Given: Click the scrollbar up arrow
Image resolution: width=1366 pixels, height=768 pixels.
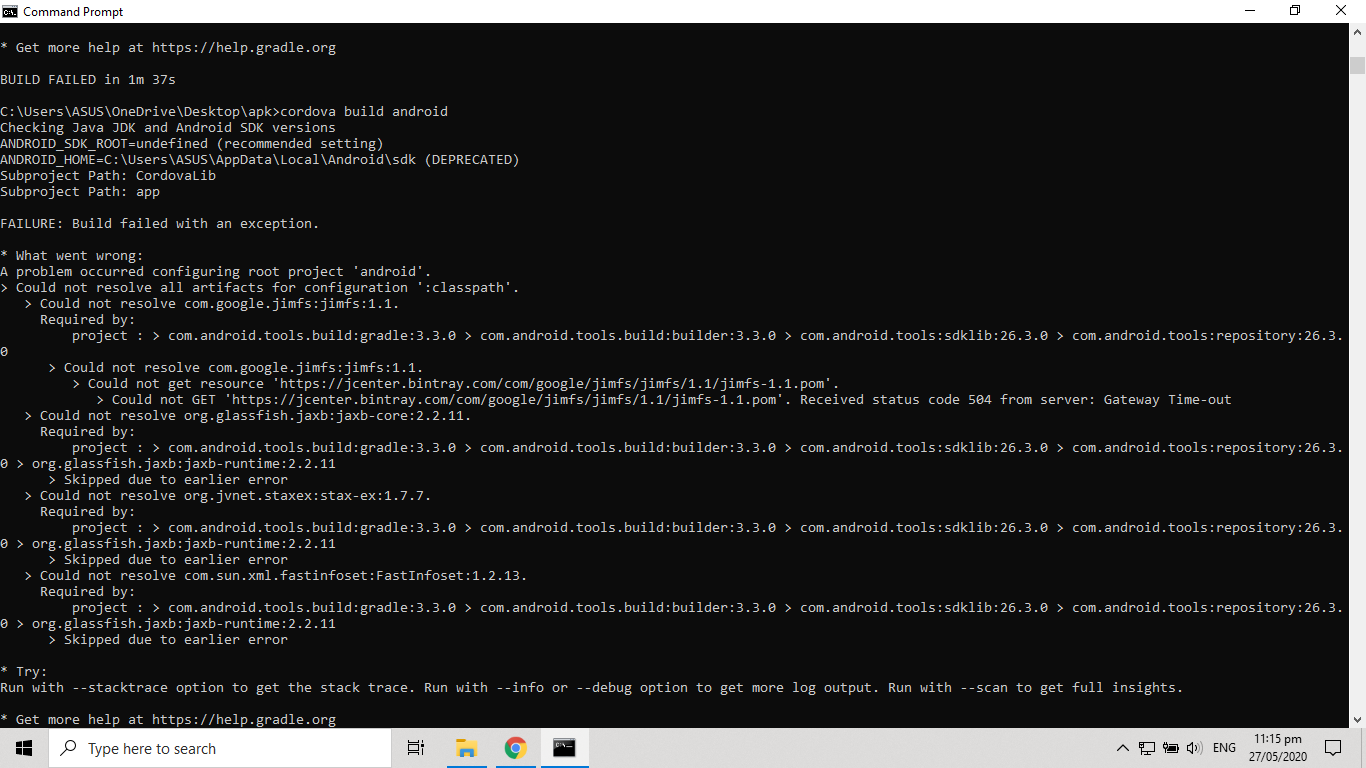Looking at the screenshot, I should [1357, 32].
